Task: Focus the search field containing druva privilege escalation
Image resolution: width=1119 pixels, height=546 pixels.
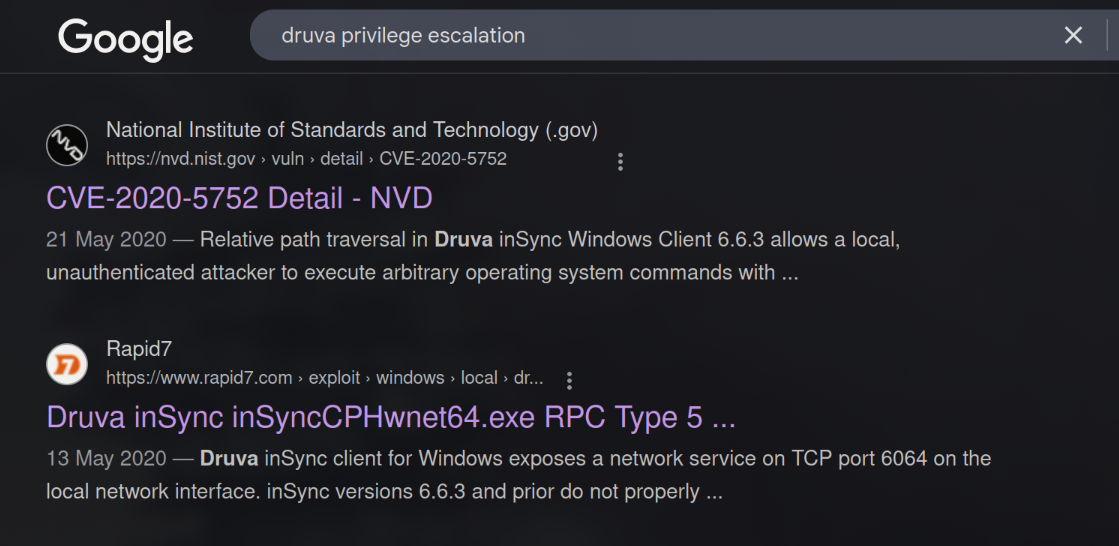Action: (650, 36)
